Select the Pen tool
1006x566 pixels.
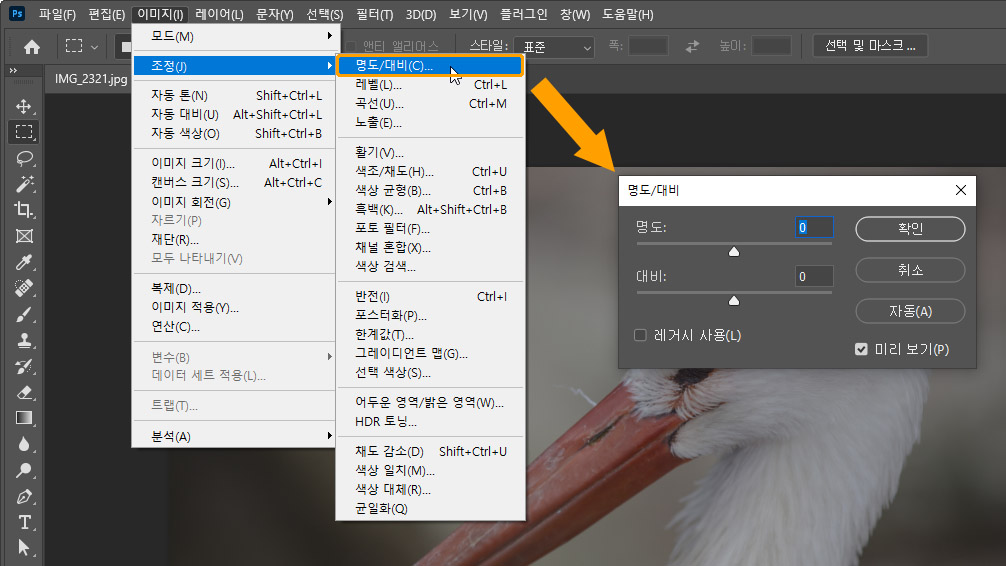click(24, 497)
